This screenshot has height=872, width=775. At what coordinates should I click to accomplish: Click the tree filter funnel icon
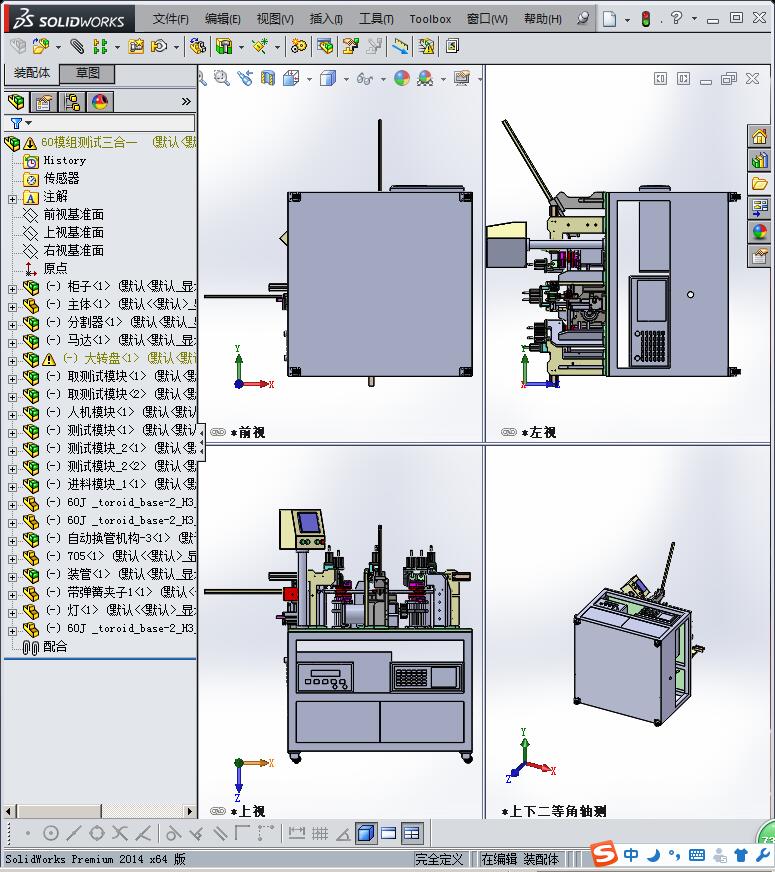click(17, 123)
